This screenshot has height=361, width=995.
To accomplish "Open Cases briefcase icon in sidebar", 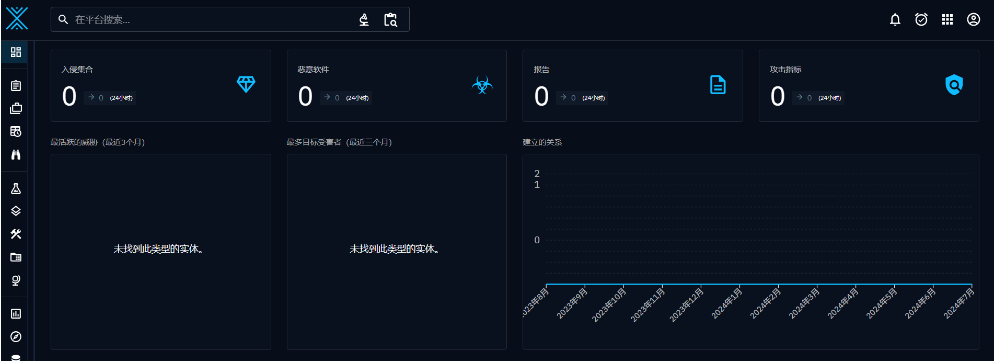I will pyautogui.click(x=16, y=108).
